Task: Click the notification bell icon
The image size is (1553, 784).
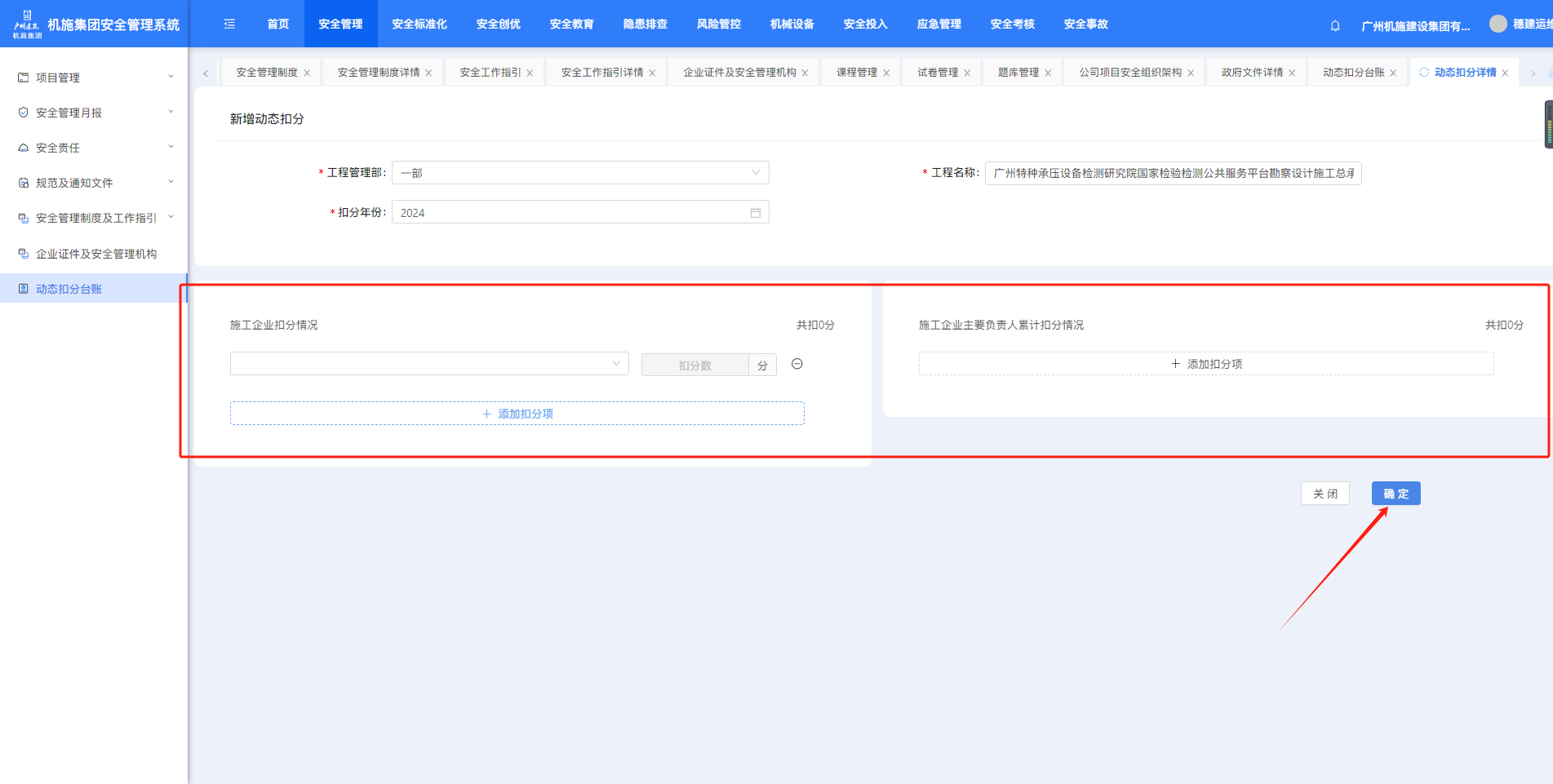Action: [1335, 25]
